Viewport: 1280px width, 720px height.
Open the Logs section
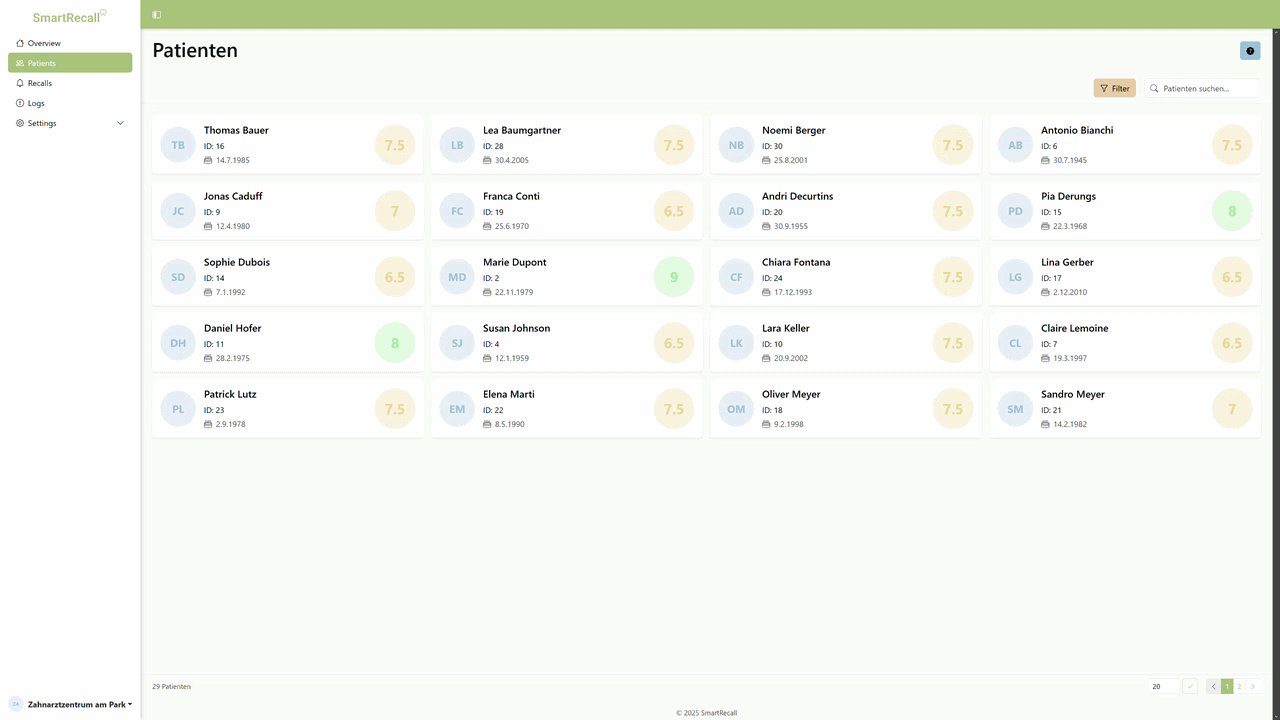coord(70,103)
